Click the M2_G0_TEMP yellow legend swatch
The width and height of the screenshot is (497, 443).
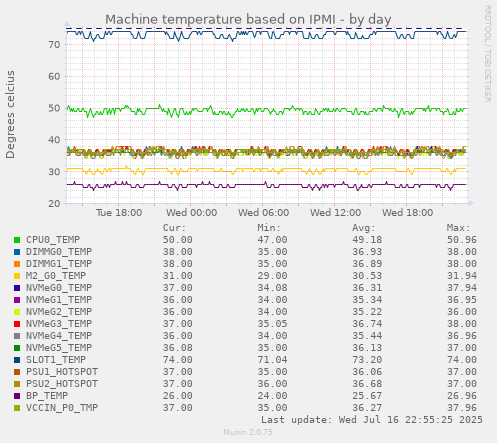pyautogui.click(x=17, y=276)
